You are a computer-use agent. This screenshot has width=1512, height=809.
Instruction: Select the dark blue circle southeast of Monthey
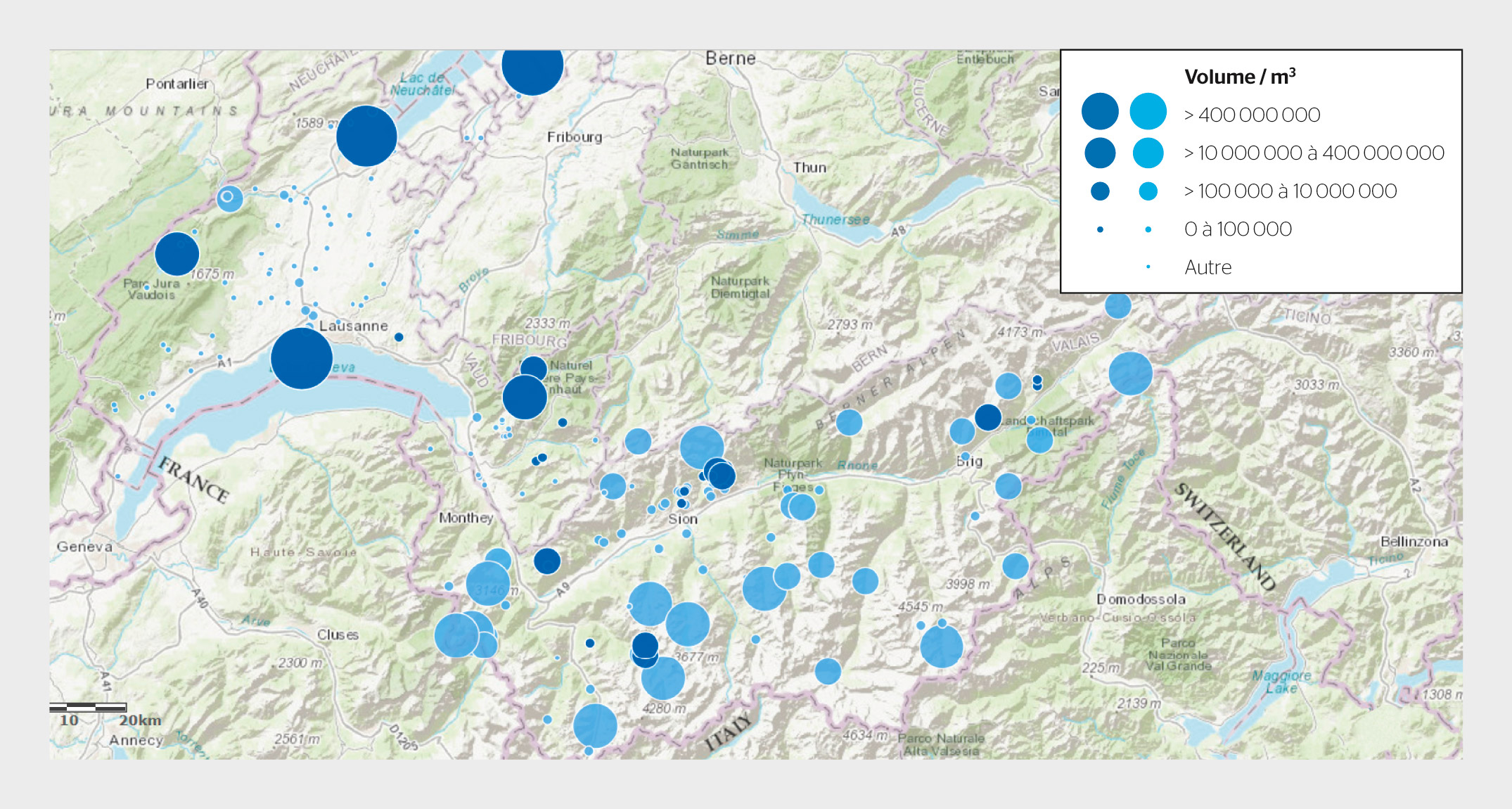coord(547,561)
